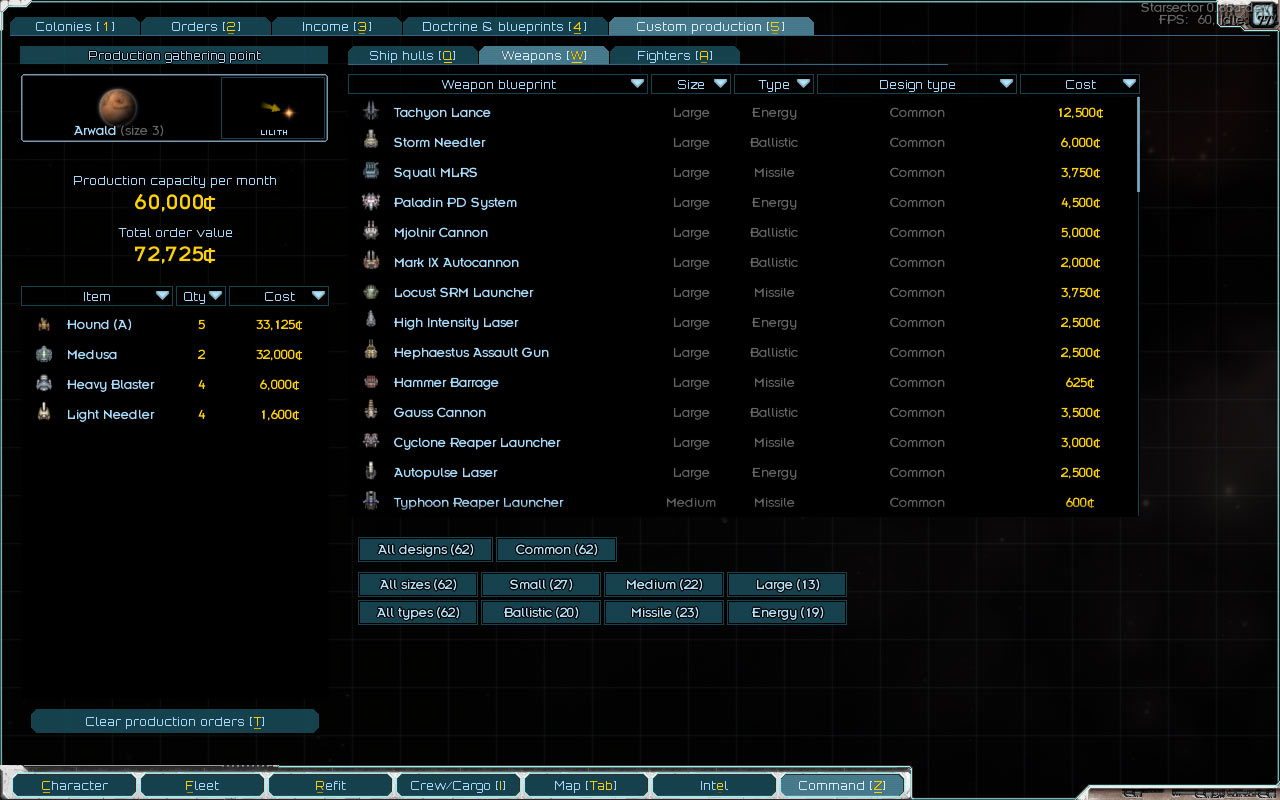Sort weapons by Size column
This screenshot has width=1280, height=800.
click(691, 85)
